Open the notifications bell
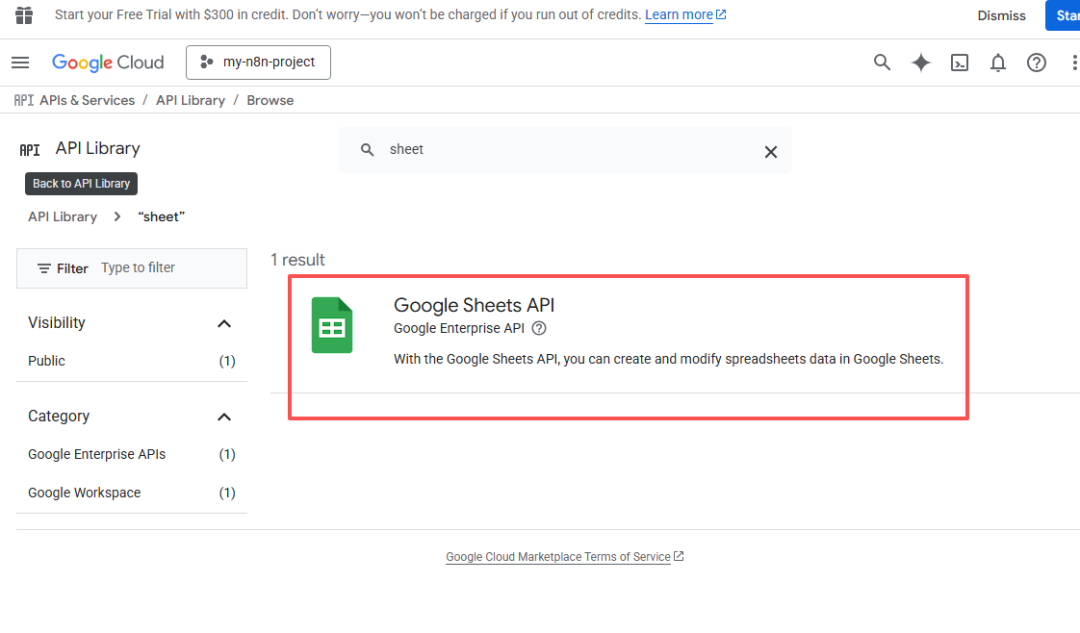Viewport: 1080px width, 633px height. (998, 63)
